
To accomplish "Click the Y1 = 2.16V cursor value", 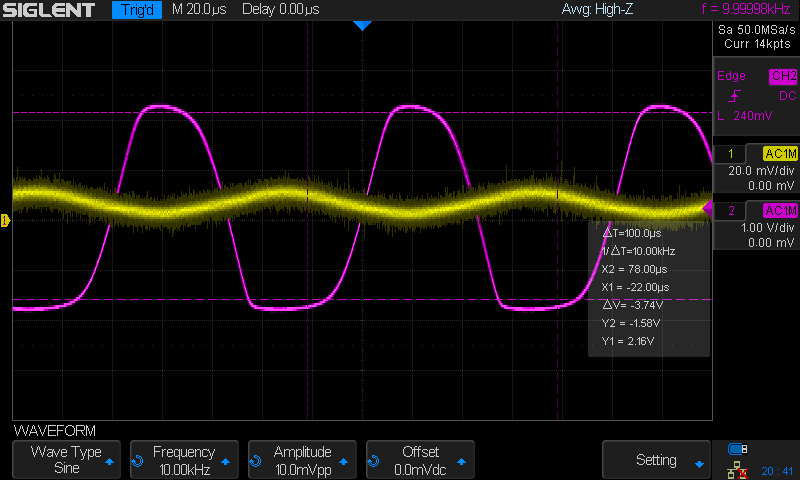I will tap(628, 341).
